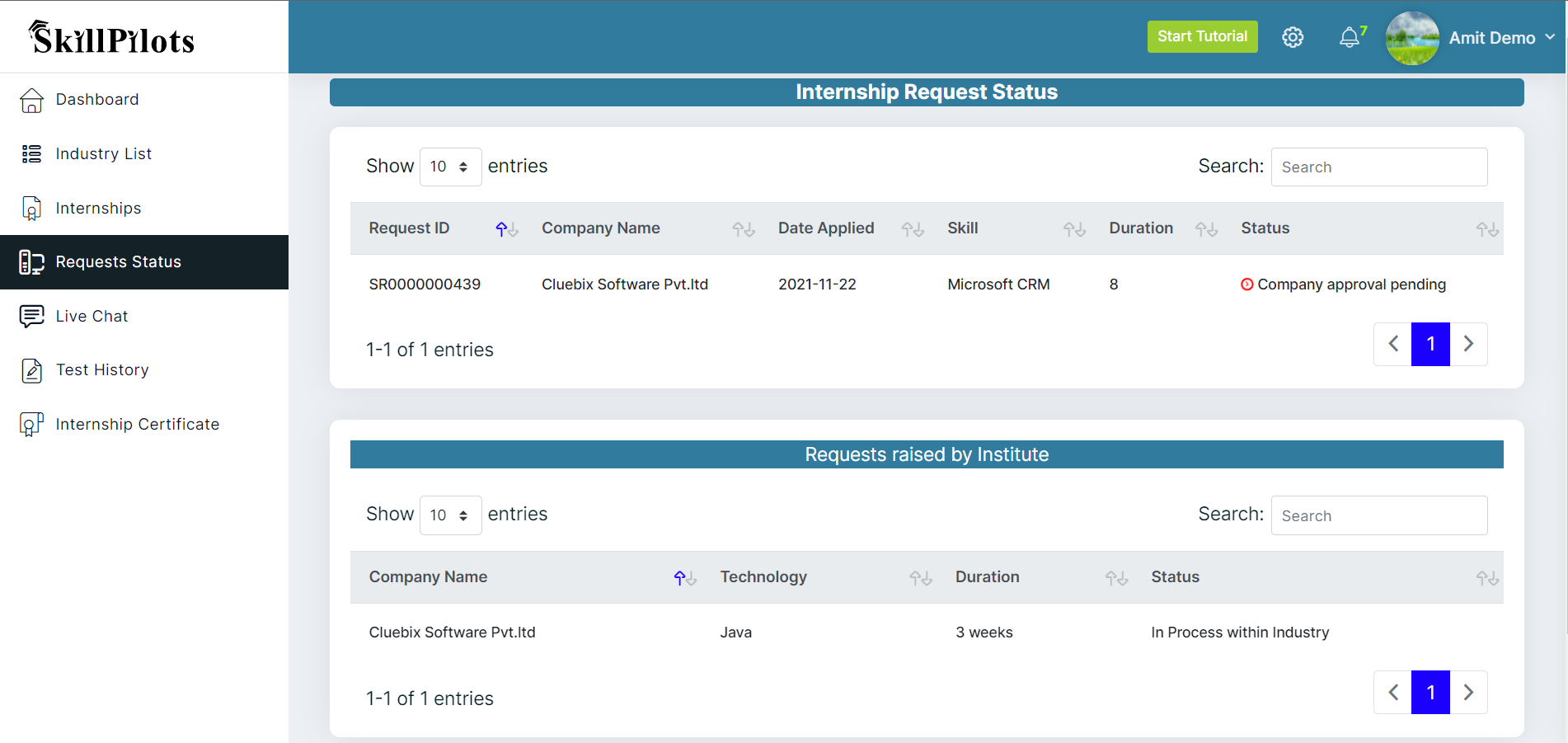This screenshot has width=1568, height=743.
Task: Open Live Chat menu item
Action: coord(144,317)
